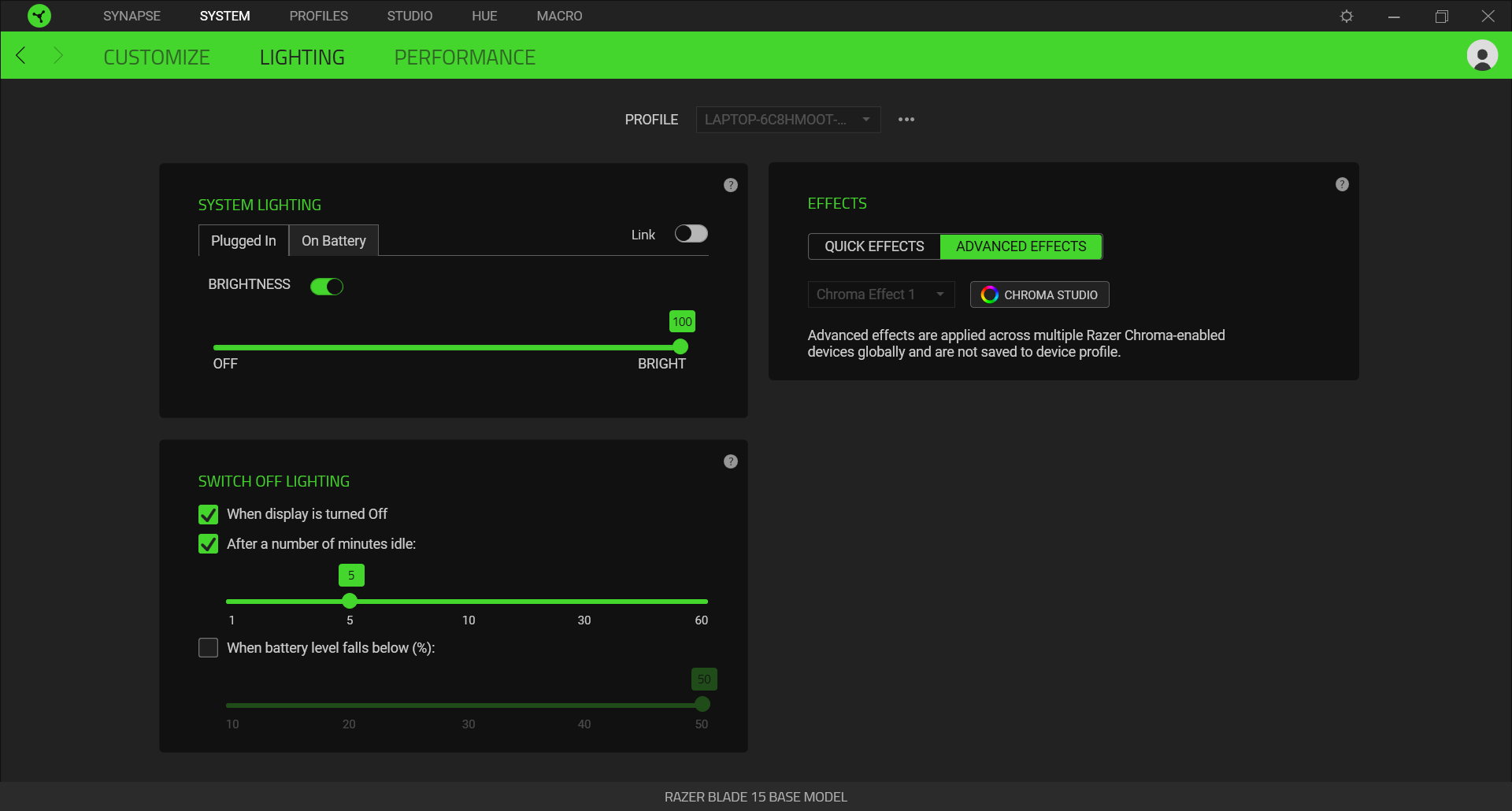Choose Advanced Effects
This screenshot has height=811, width=1512.
coord(1021,246)
